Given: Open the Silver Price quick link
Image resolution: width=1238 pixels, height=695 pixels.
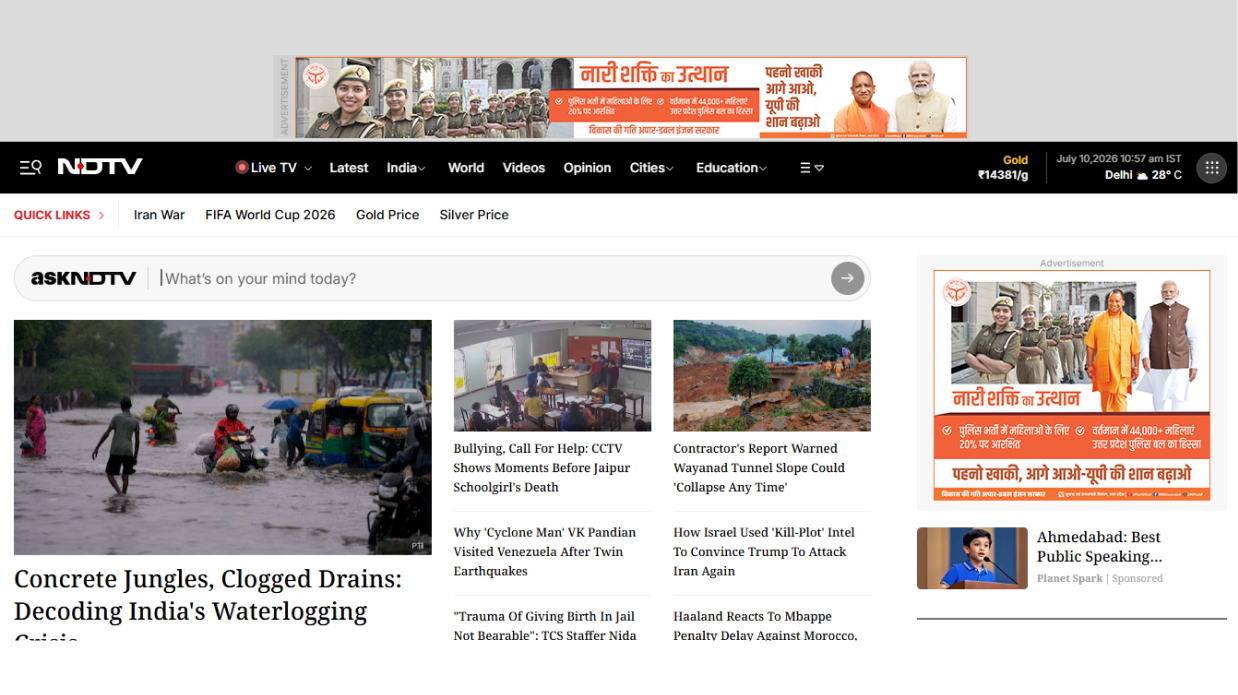Looking at the screenshot, I should pos(474,215).
